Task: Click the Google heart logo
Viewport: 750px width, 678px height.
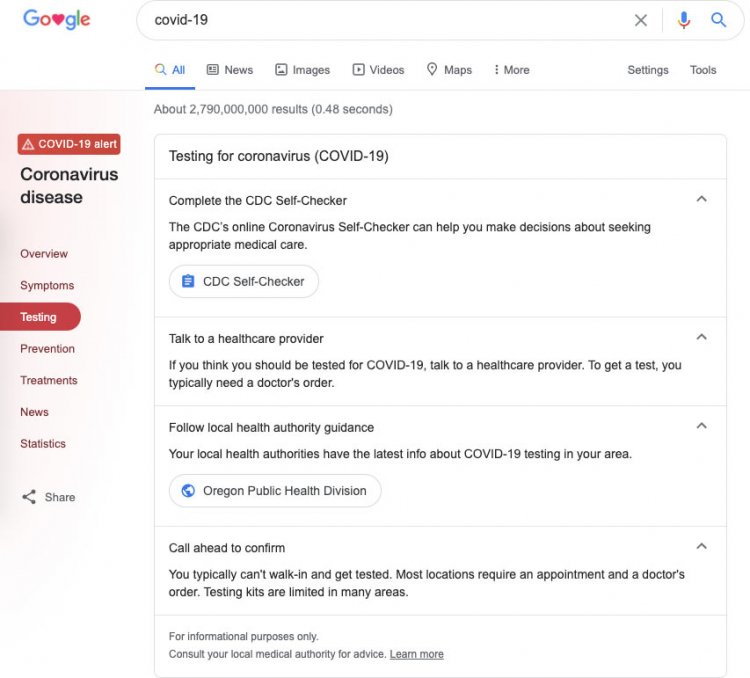Action: click(x=56, y=19)
